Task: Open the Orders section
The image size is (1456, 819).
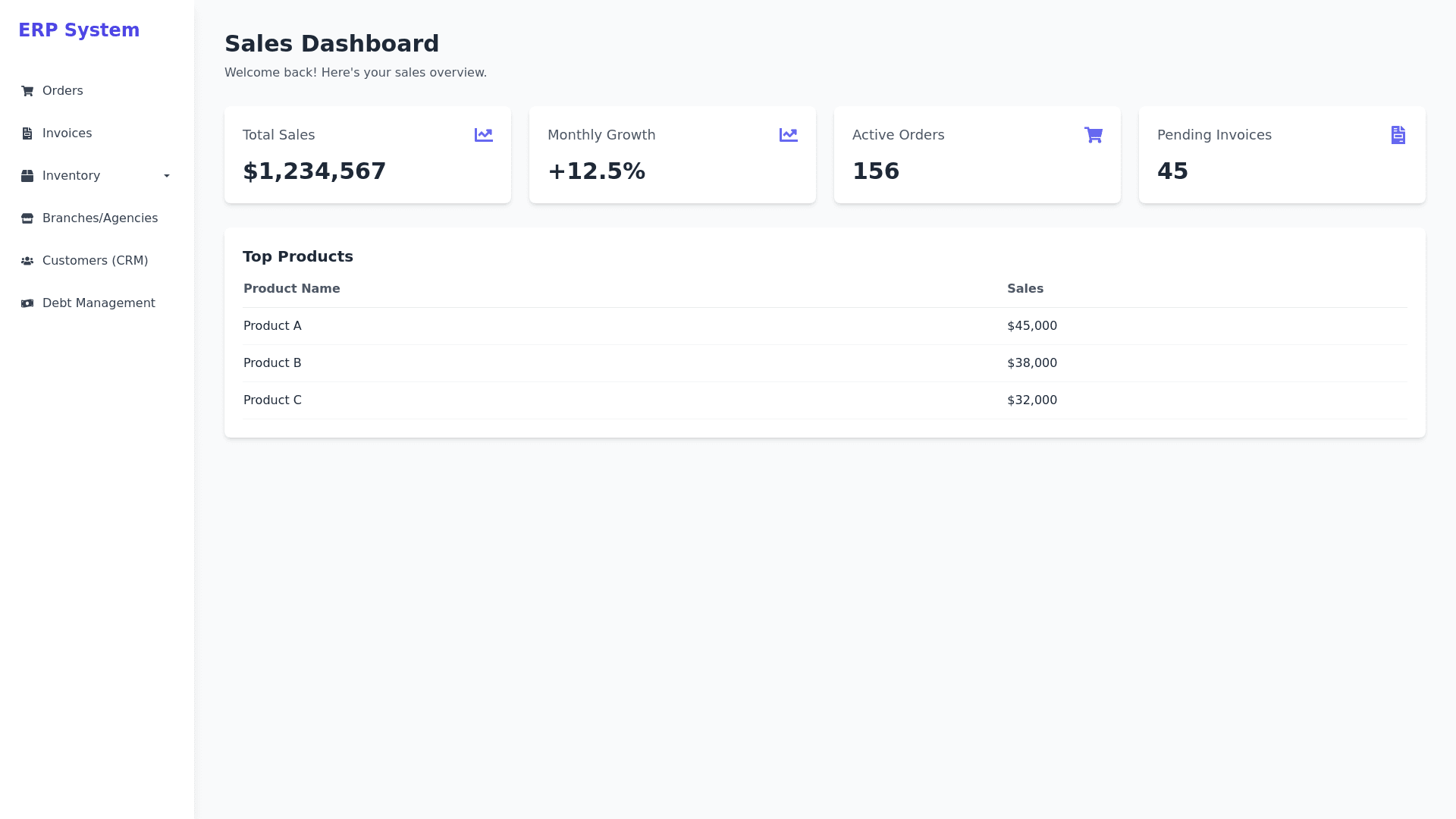Action: pyautogui.click(x=62, y=90)
